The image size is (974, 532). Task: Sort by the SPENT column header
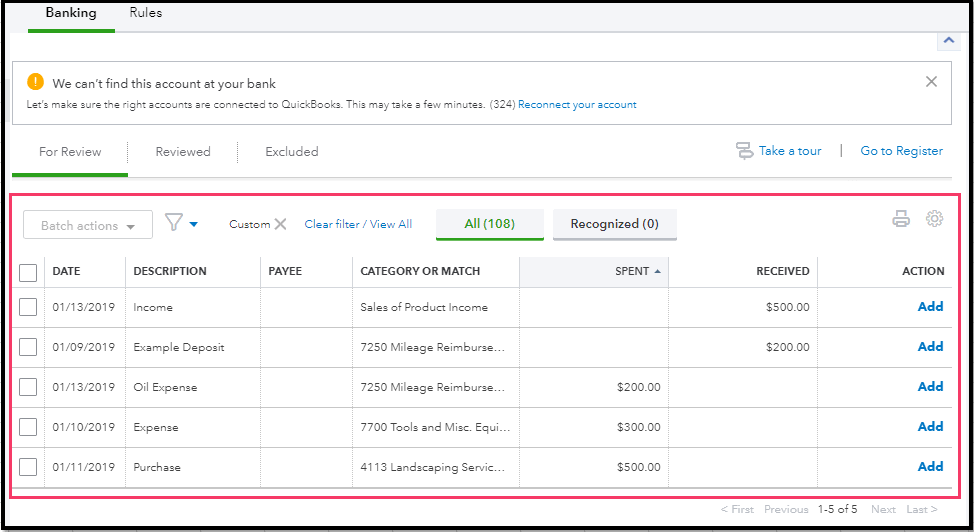632,271
